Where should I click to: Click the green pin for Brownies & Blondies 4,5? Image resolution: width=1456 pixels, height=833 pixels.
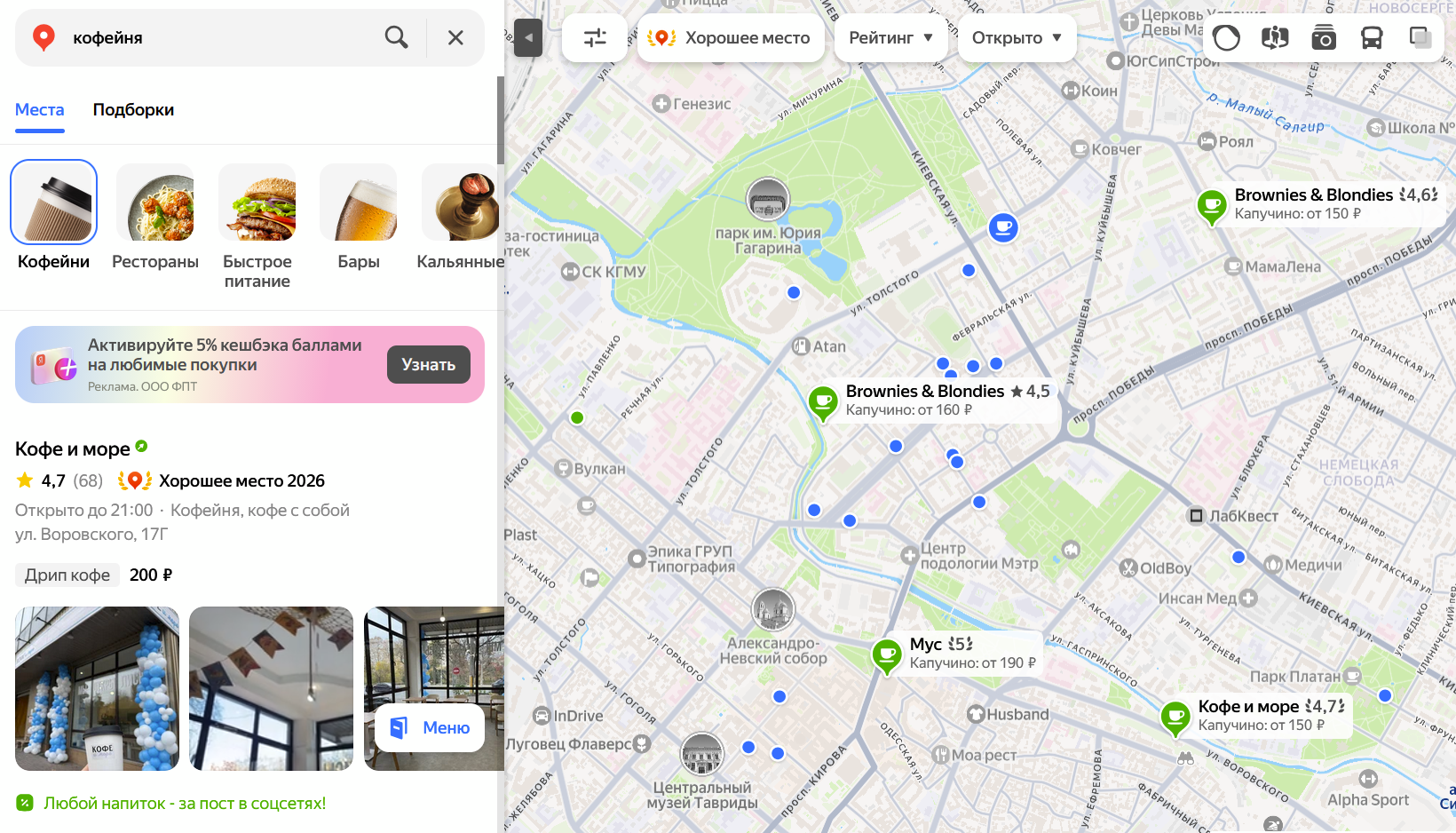(823, 403)
